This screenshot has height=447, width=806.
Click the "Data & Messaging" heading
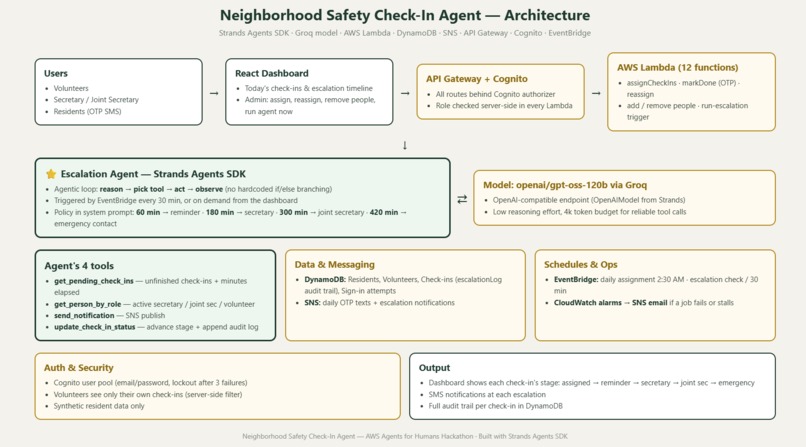pyautogui.click(x=335, y=265)
